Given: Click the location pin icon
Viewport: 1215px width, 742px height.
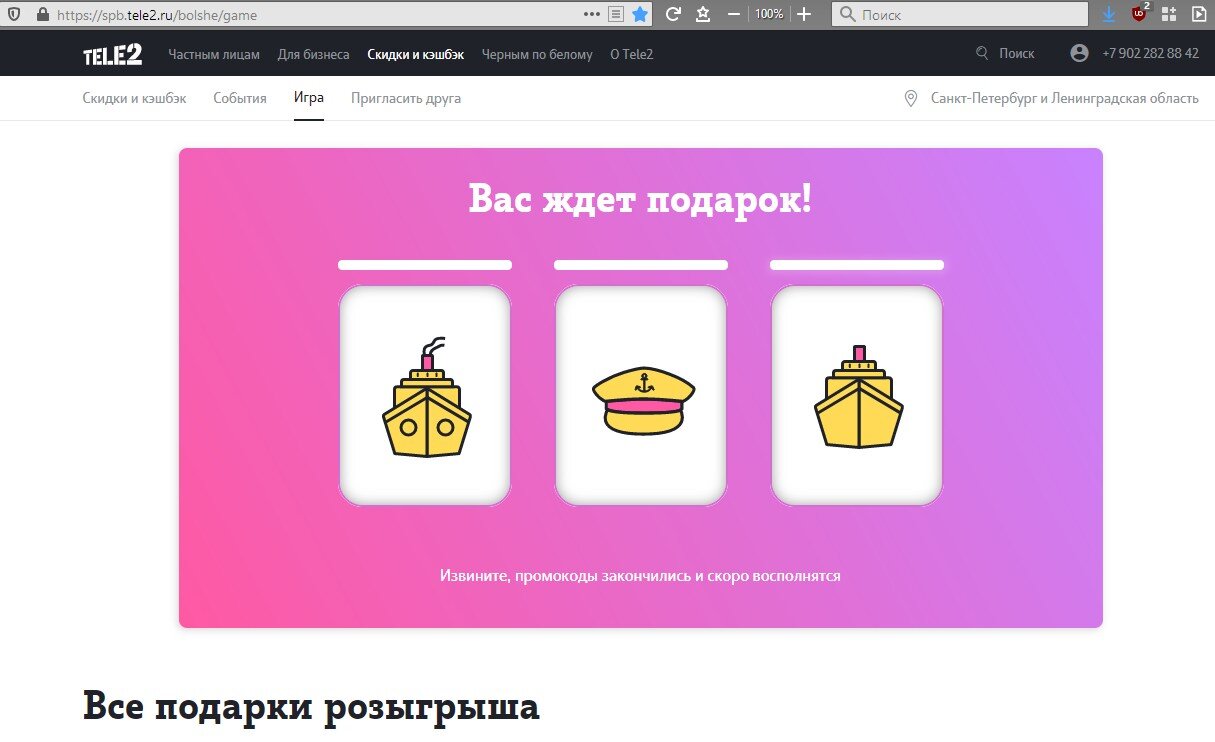Looking at the screenshot, I should pyautogui.click(x=910, y=98).
